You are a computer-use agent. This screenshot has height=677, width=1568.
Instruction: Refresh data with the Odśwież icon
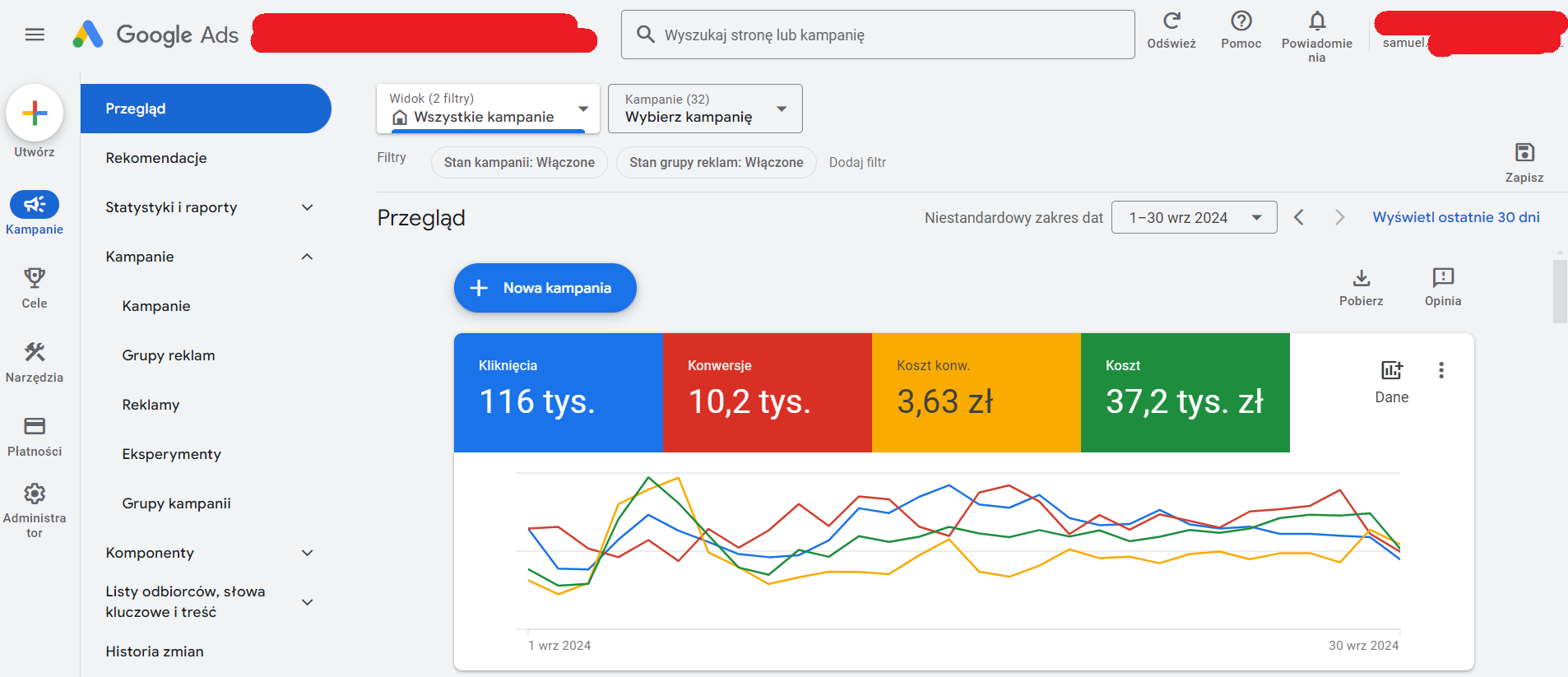(x=1171, y=21)
